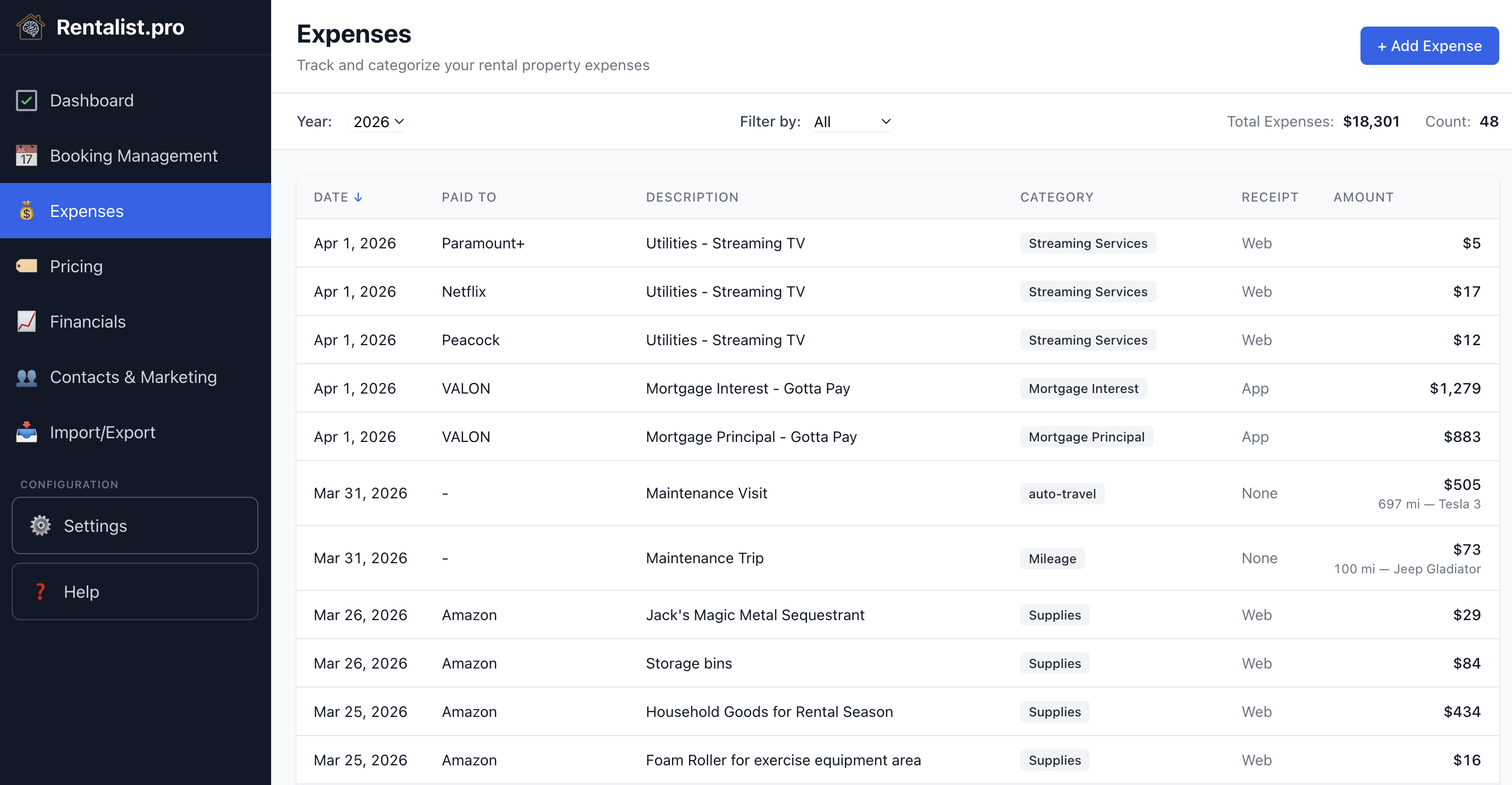Open the Financials chart icon
1512x785 pixels.
click(x=26, y=321)
